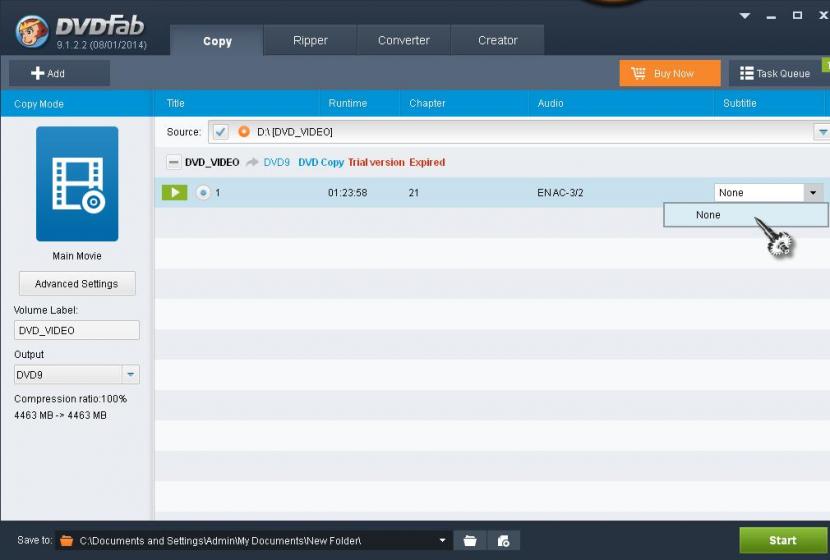Open the Source drive dropdown arrow
This screenshot has width=830, height=560.
coord(822,132)
